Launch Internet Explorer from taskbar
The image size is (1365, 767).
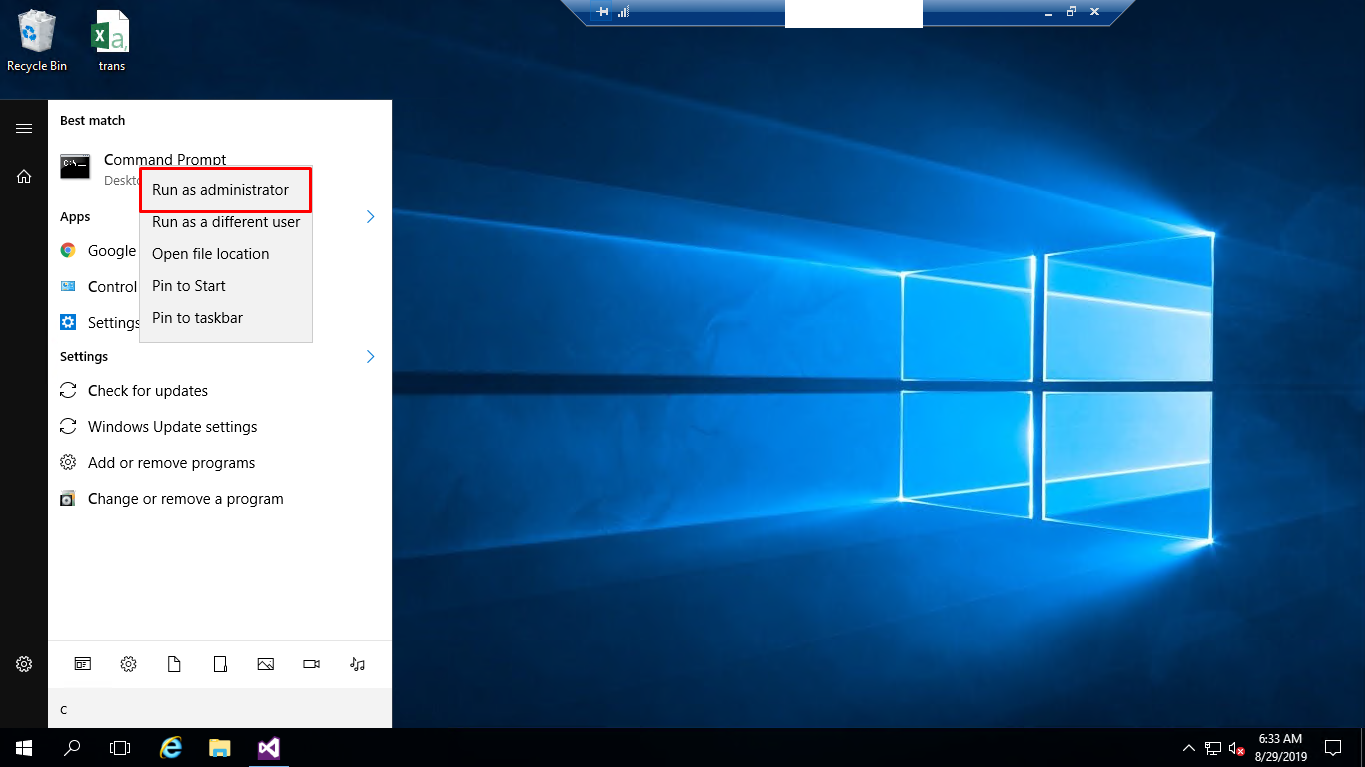point(172,748)
